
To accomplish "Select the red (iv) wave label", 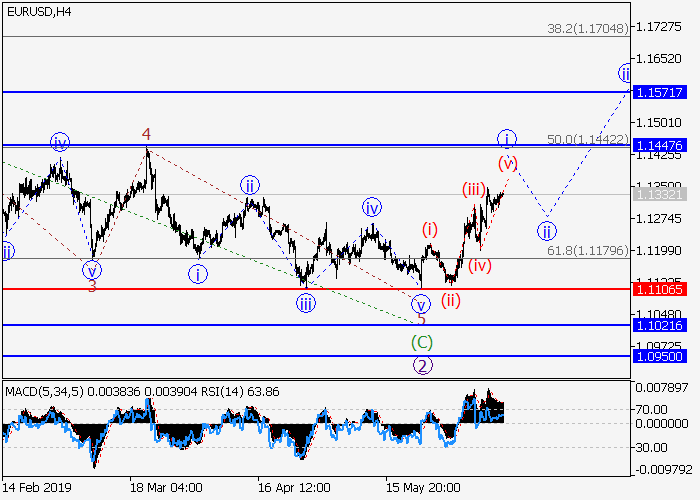I will pos(480,265).
